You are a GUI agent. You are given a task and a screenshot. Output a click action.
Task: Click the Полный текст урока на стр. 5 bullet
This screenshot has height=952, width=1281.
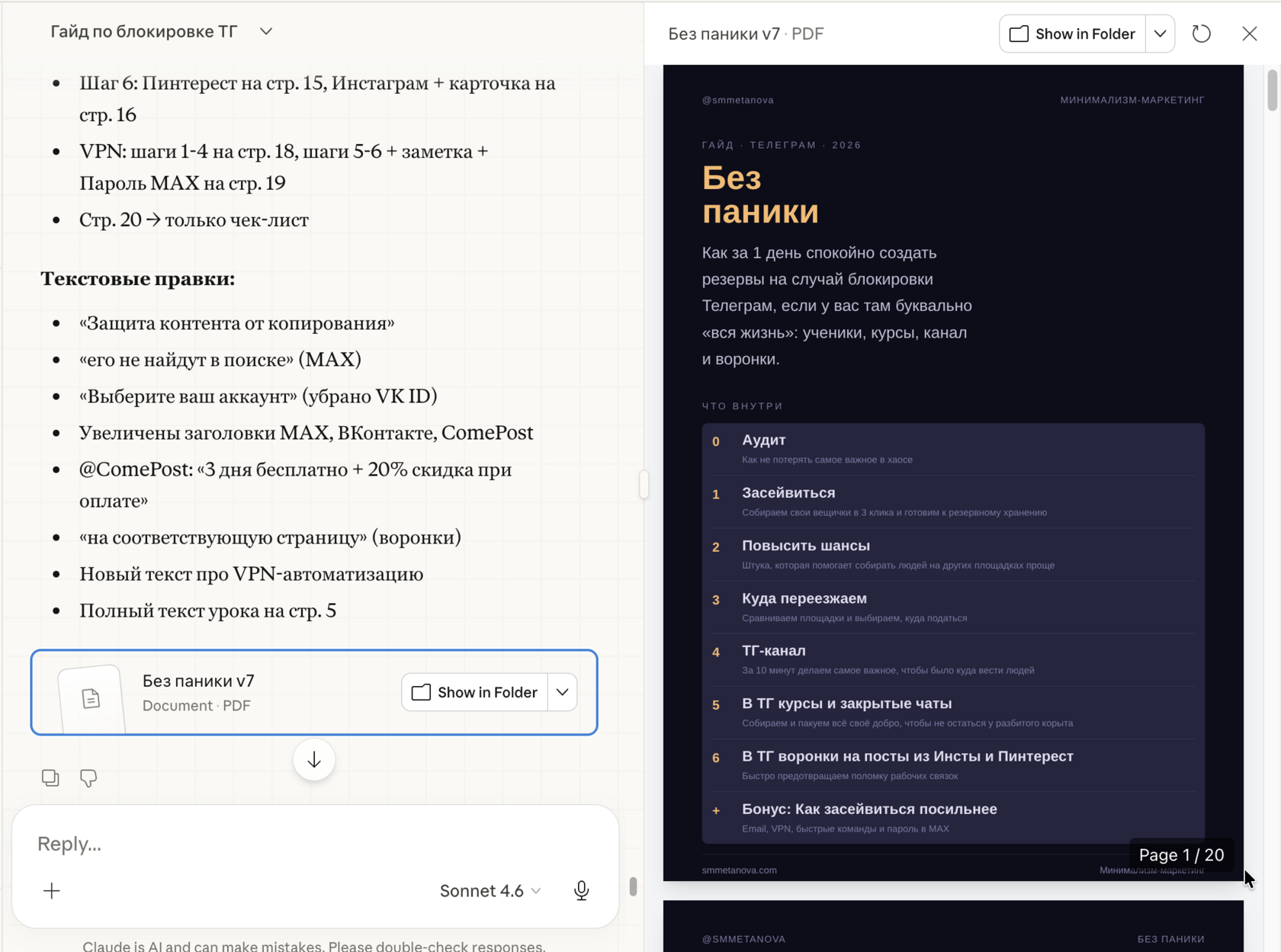tap(208, 610)
